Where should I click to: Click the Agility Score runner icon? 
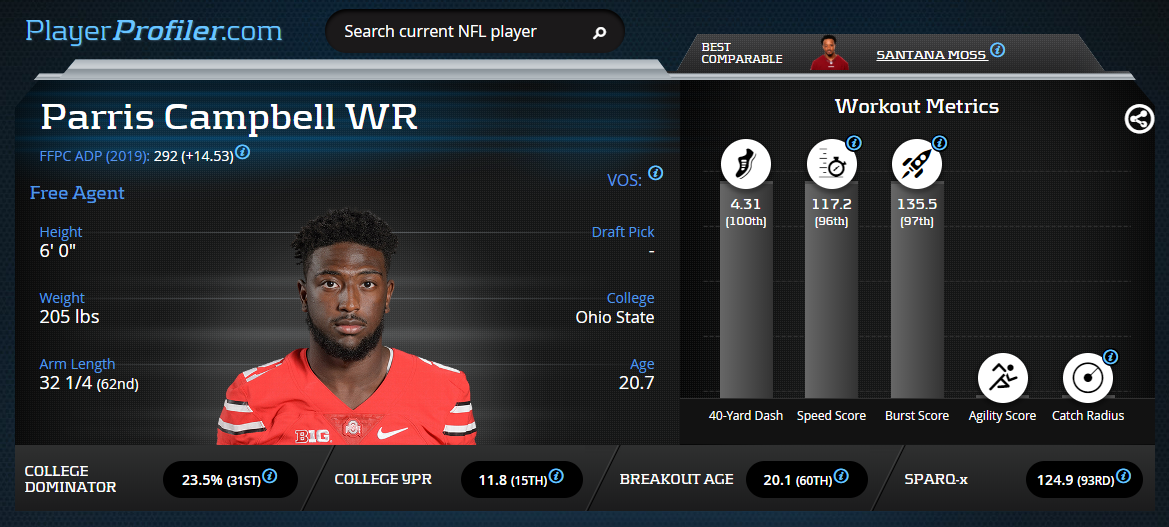[x=1002, y=378]
